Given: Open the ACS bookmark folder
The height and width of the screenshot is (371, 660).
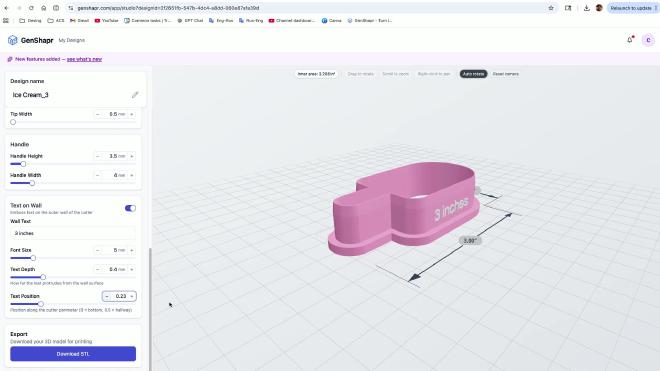Looking at the screenshot, I should (x=56, y=20).
